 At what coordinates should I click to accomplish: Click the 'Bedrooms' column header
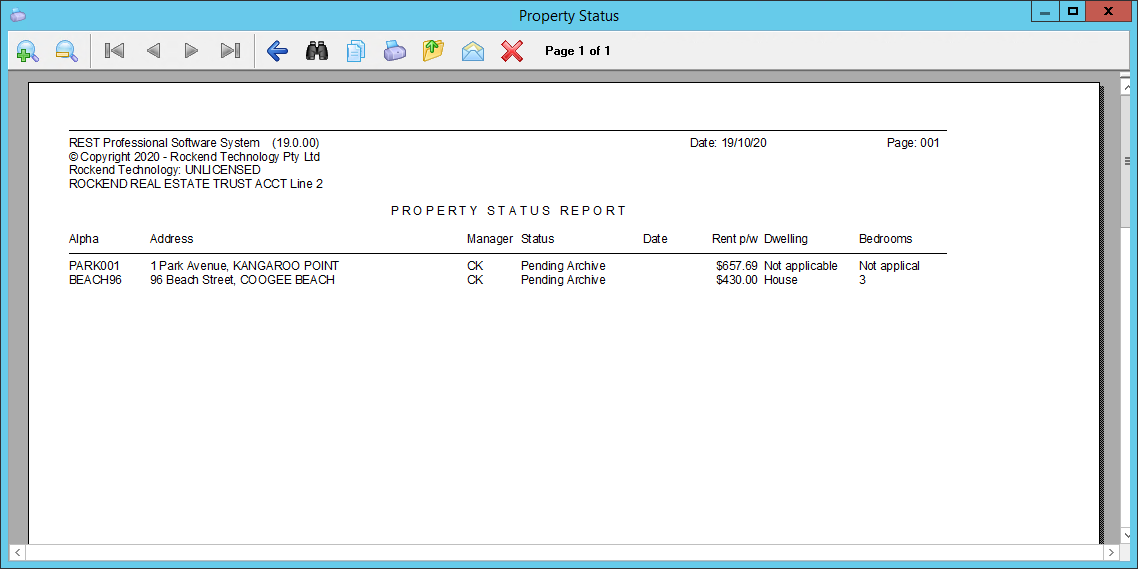coord(885,239)
